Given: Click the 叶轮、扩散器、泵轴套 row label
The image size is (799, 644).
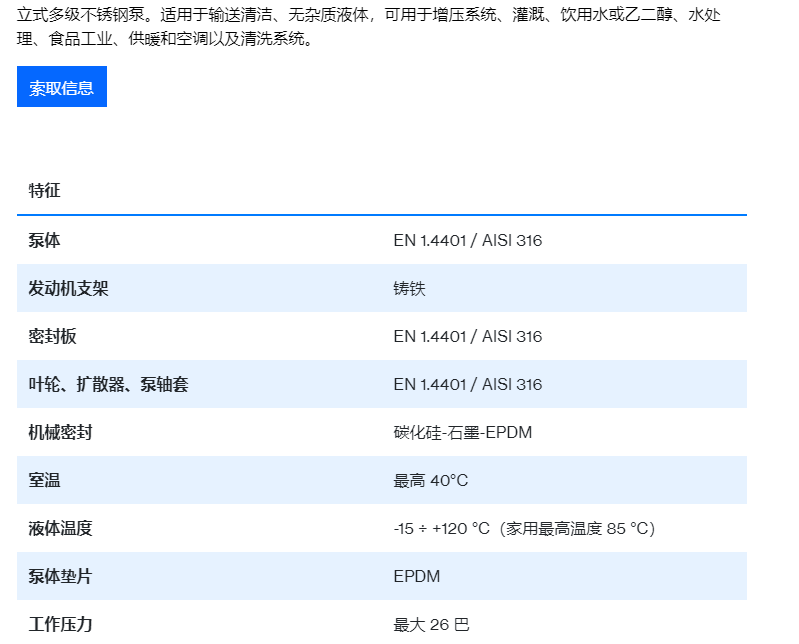Looking at the screenshot, I should [108, 384].
